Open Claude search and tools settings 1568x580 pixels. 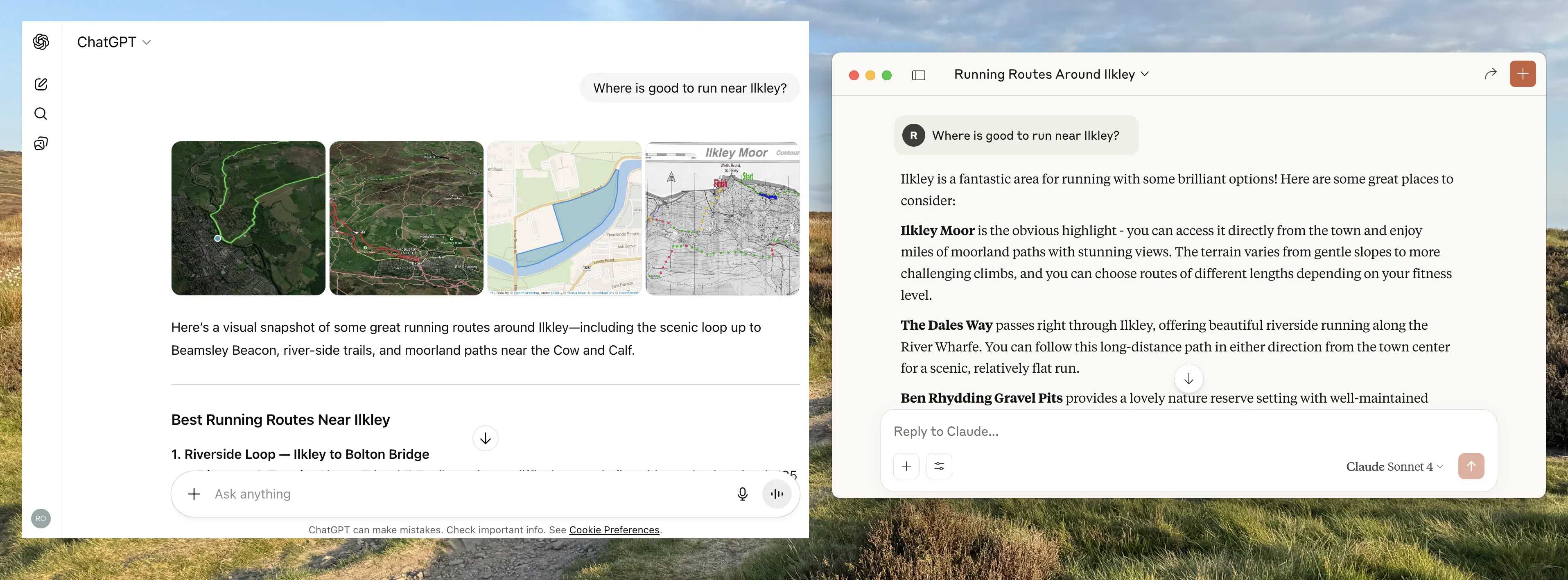point(939,466)
